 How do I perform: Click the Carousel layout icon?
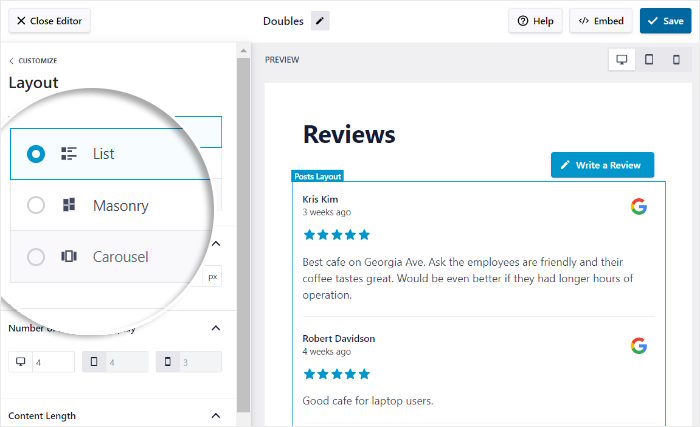(x=69, y=256)
